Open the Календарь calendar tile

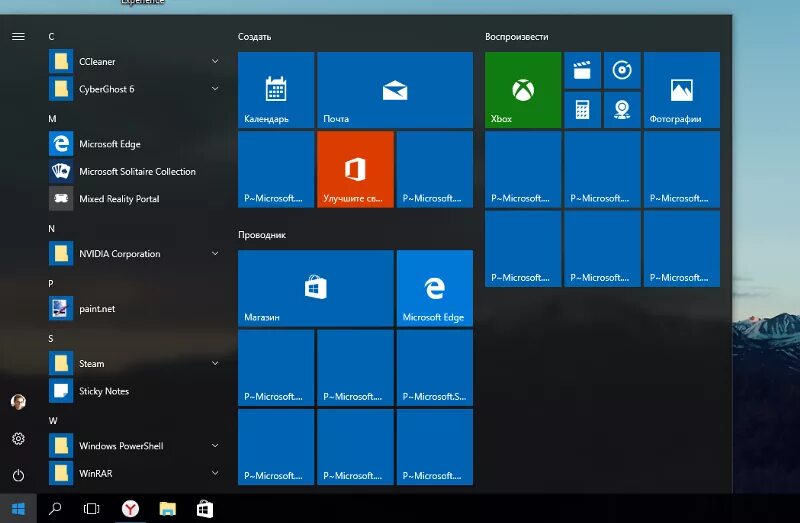pos(276,90)
